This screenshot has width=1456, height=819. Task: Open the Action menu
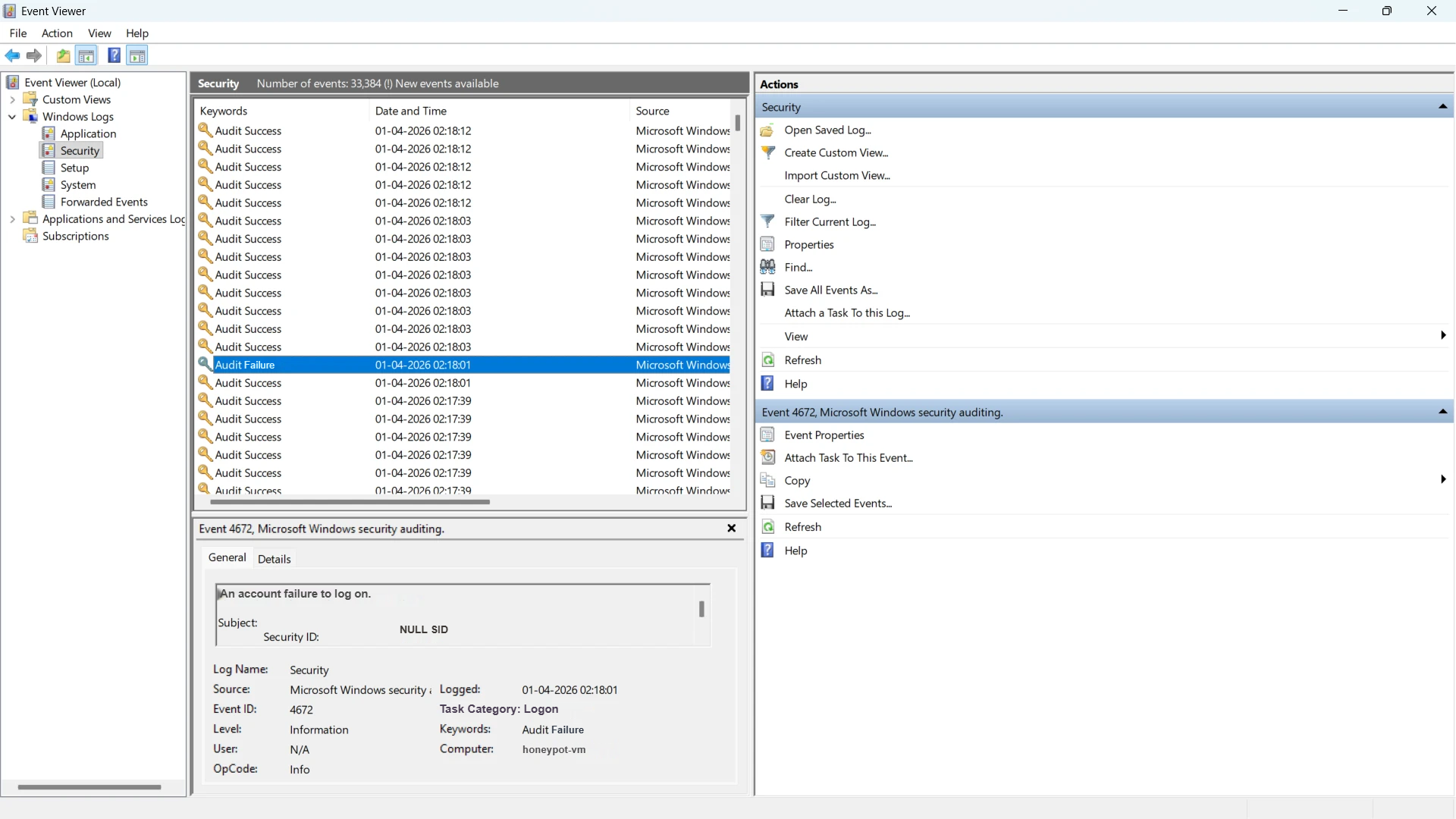point(57,33)
